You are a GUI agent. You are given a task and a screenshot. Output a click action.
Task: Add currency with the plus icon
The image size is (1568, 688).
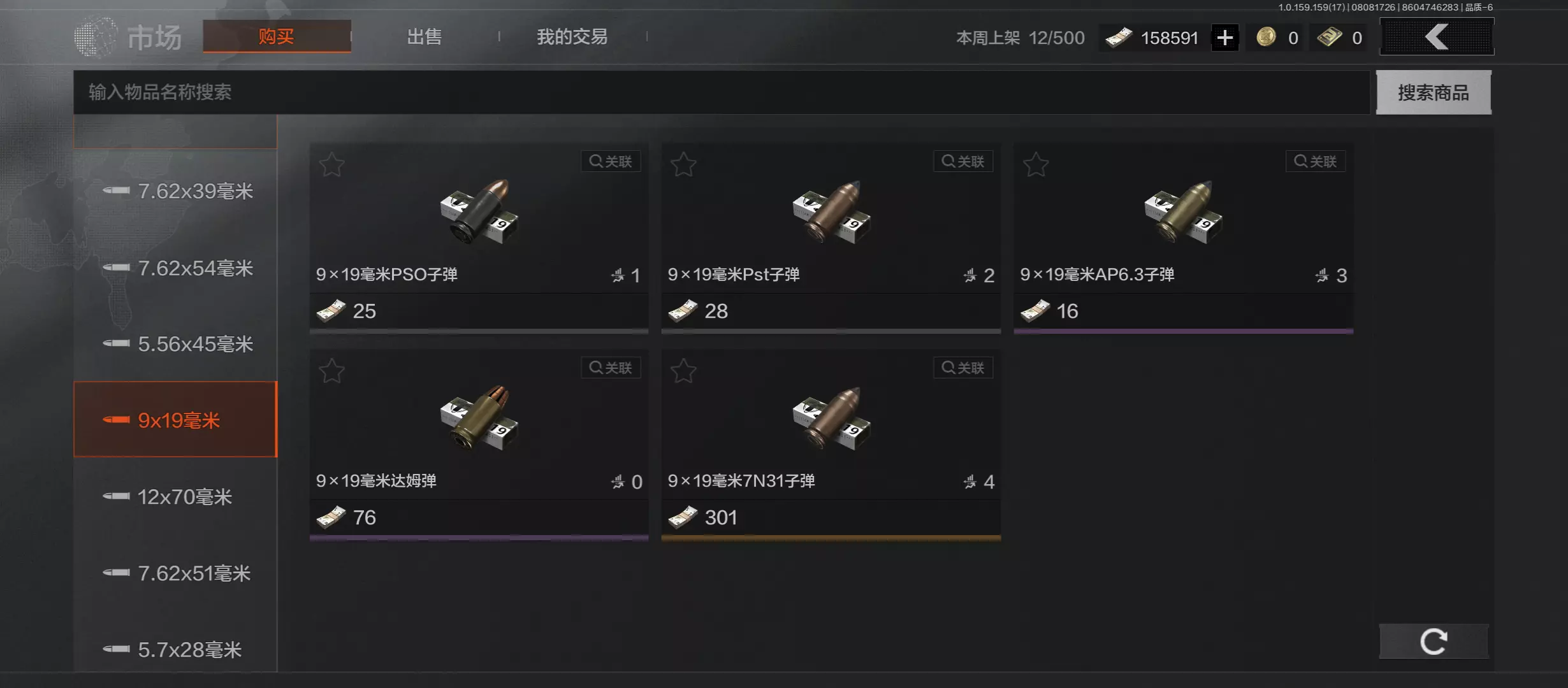coord(1224,38)
